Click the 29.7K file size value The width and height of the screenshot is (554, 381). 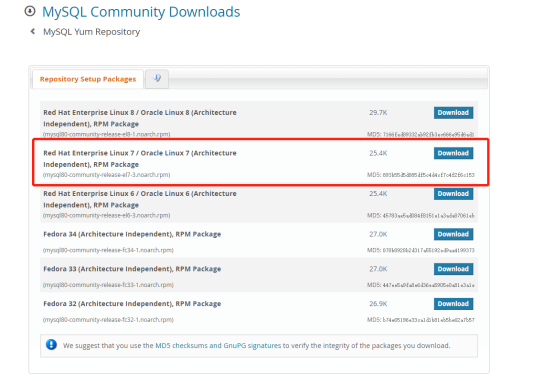click(378, 113)
